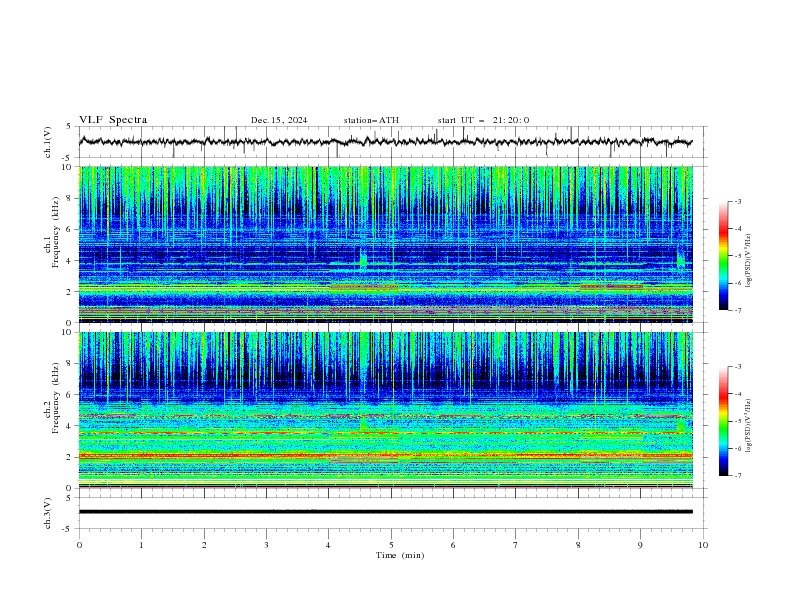Click the "3" tick on time axis

[266, 545]
